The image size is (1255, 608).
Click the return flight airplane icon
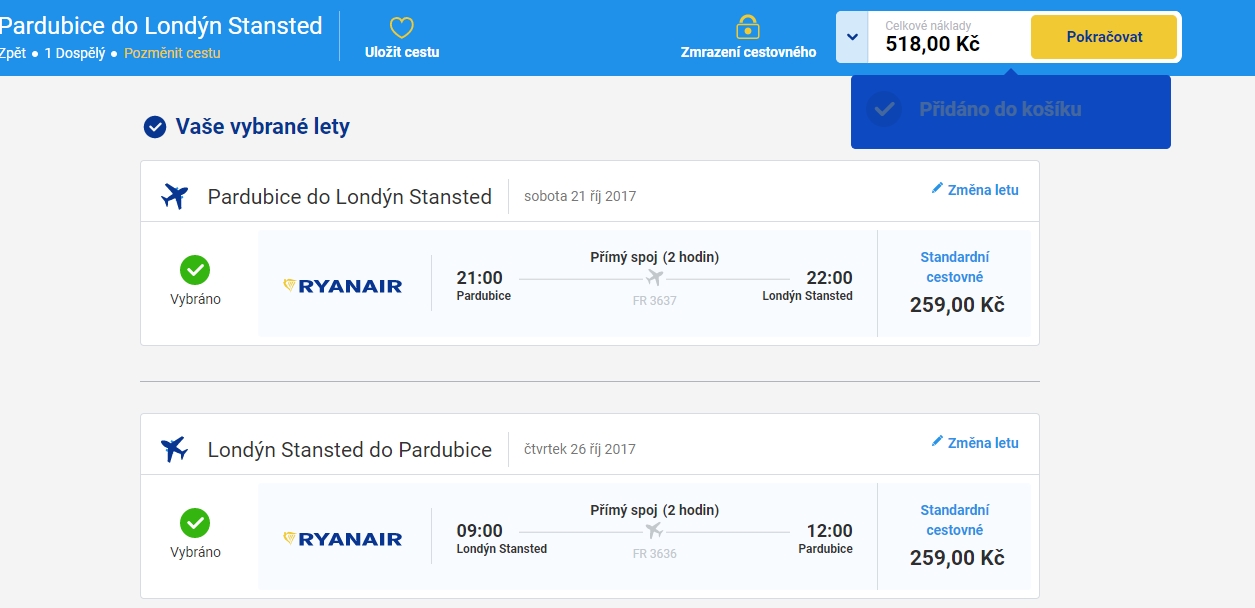click(x=175, y=449)
